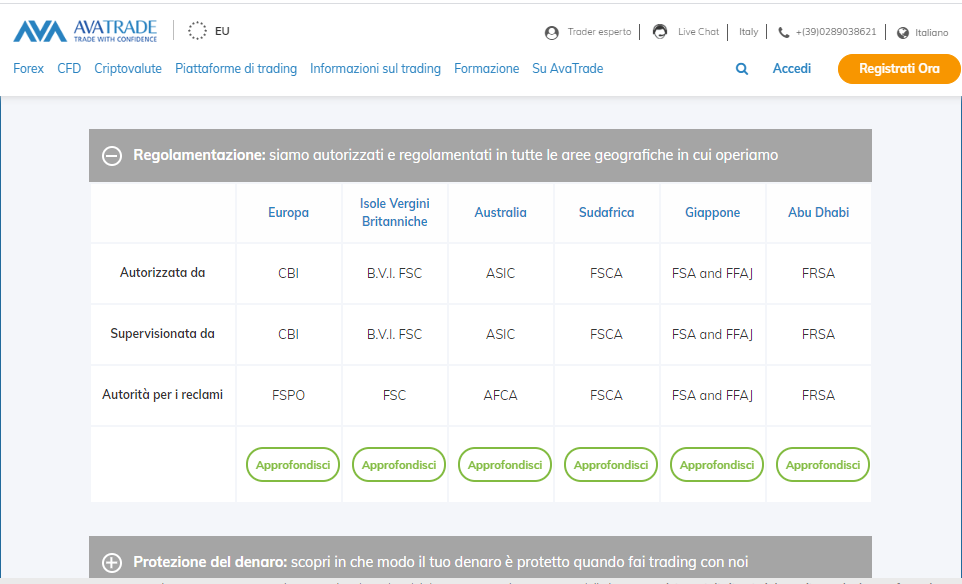Click the Trader esperto link
Viewport: 962px width, 584px height.
(599, 32)
